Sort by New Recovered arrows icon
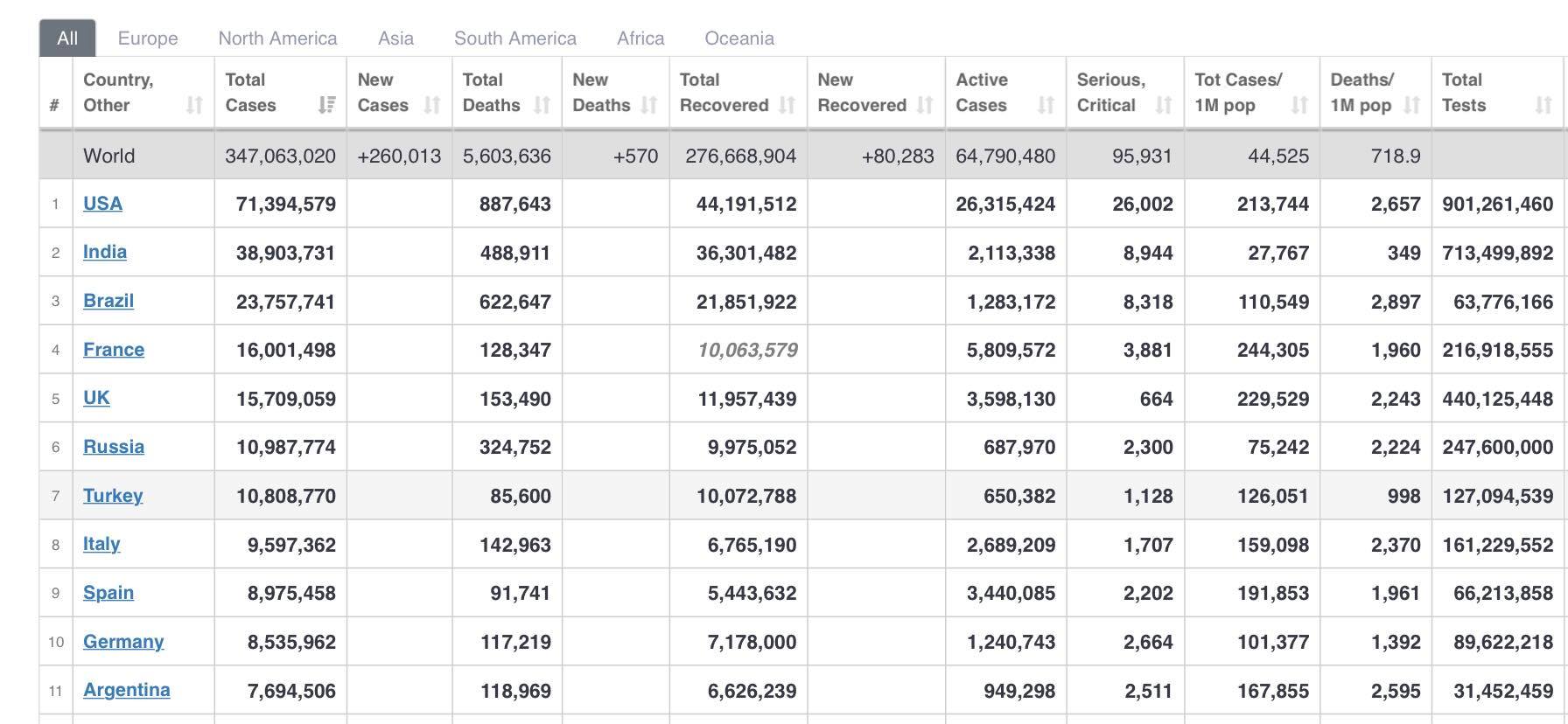This screenshot has width=1568, height=724. (x=926, y=105)
